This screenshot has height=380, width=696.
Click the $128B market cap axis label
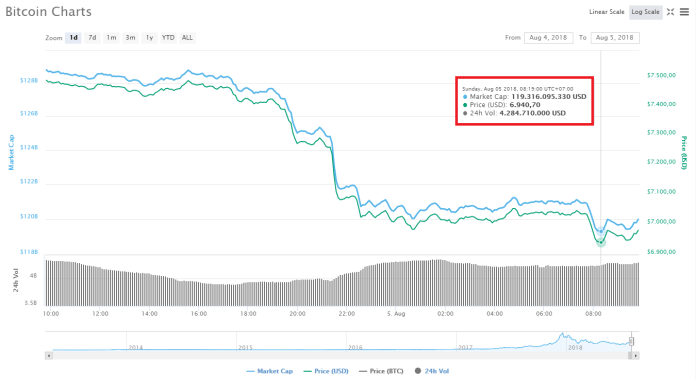[x=29, y=80]
